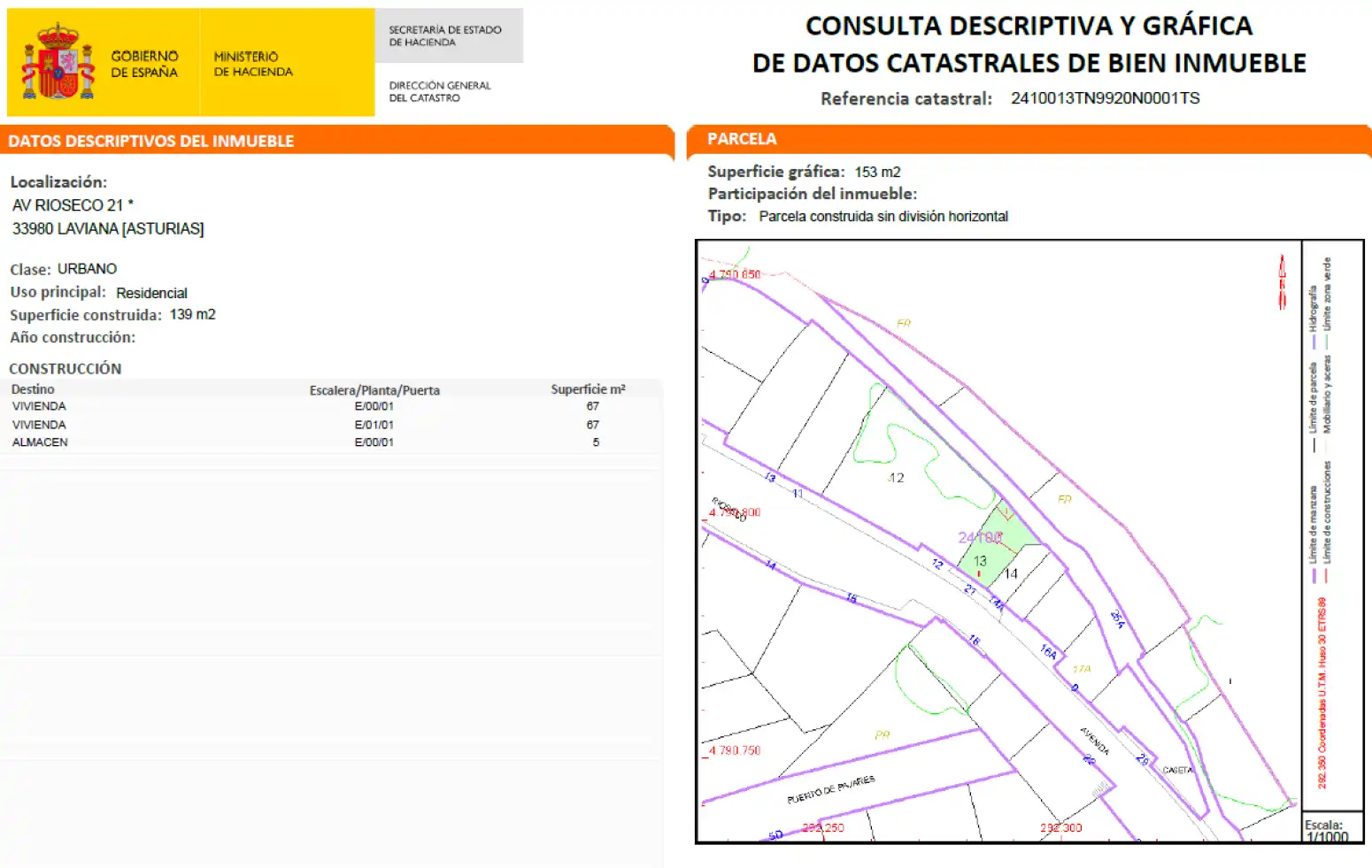Click the Año construcción label
The height and width of the screenshot is (868, 1372).
point(73,337)
